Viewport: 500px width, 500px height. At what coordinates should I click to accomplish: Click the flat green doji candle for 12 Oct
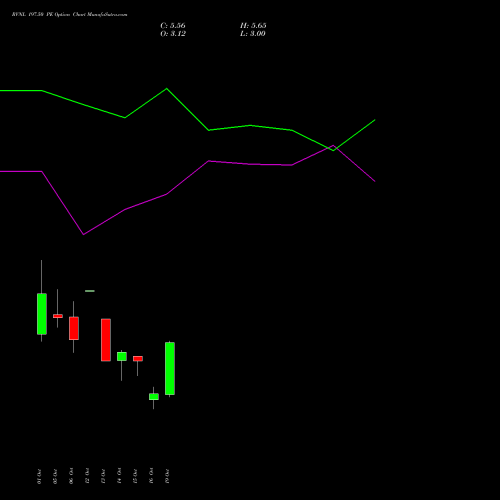point(90,291)
